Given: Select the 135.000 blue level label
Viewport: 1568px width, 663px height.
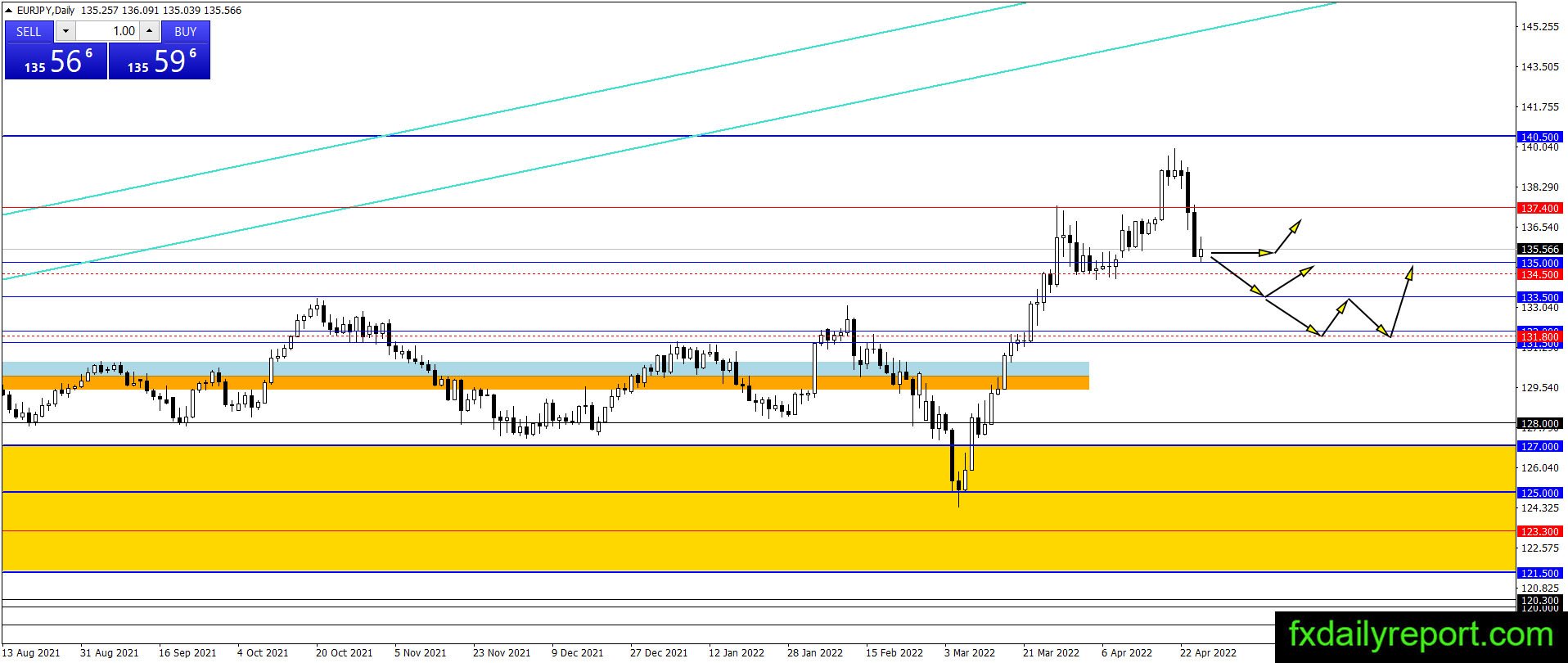Looking at the screenshot, I should [1540, 264].
